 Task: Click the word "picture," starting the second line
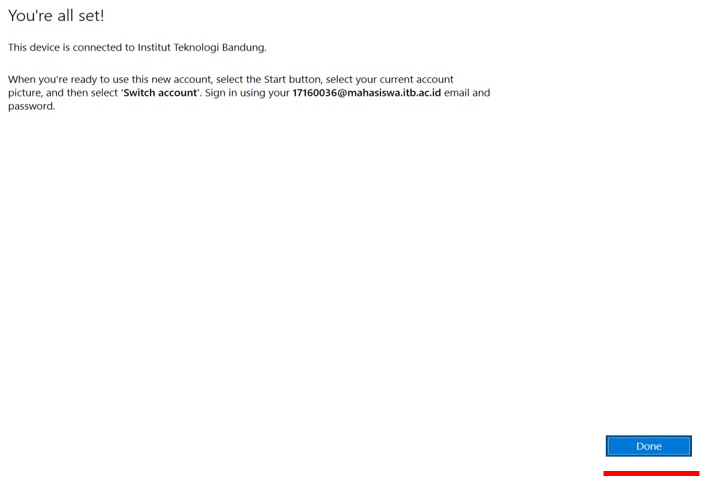point(26,93)
